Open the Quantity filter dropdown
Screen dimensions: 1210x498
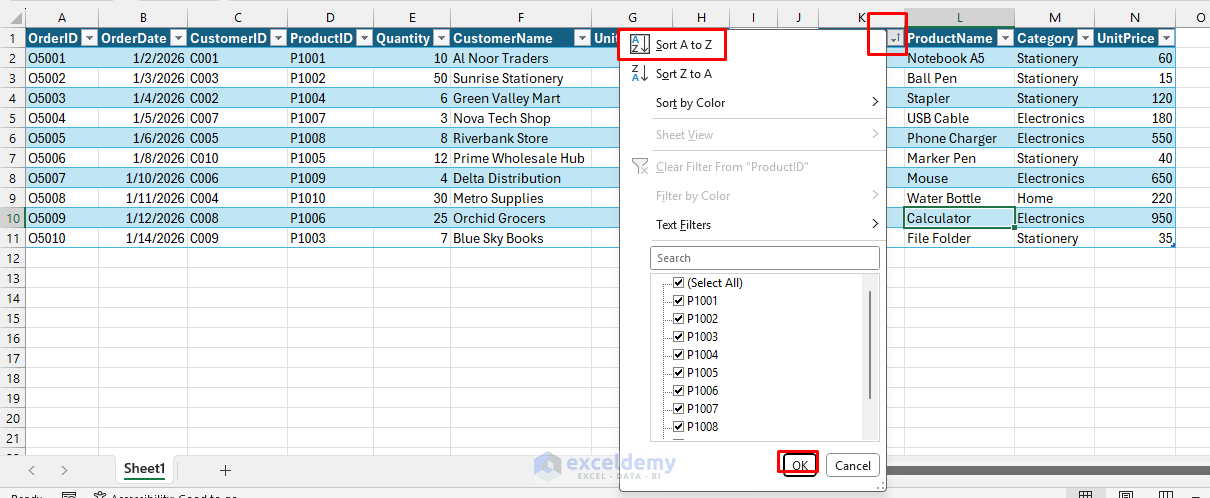point(440,38)
